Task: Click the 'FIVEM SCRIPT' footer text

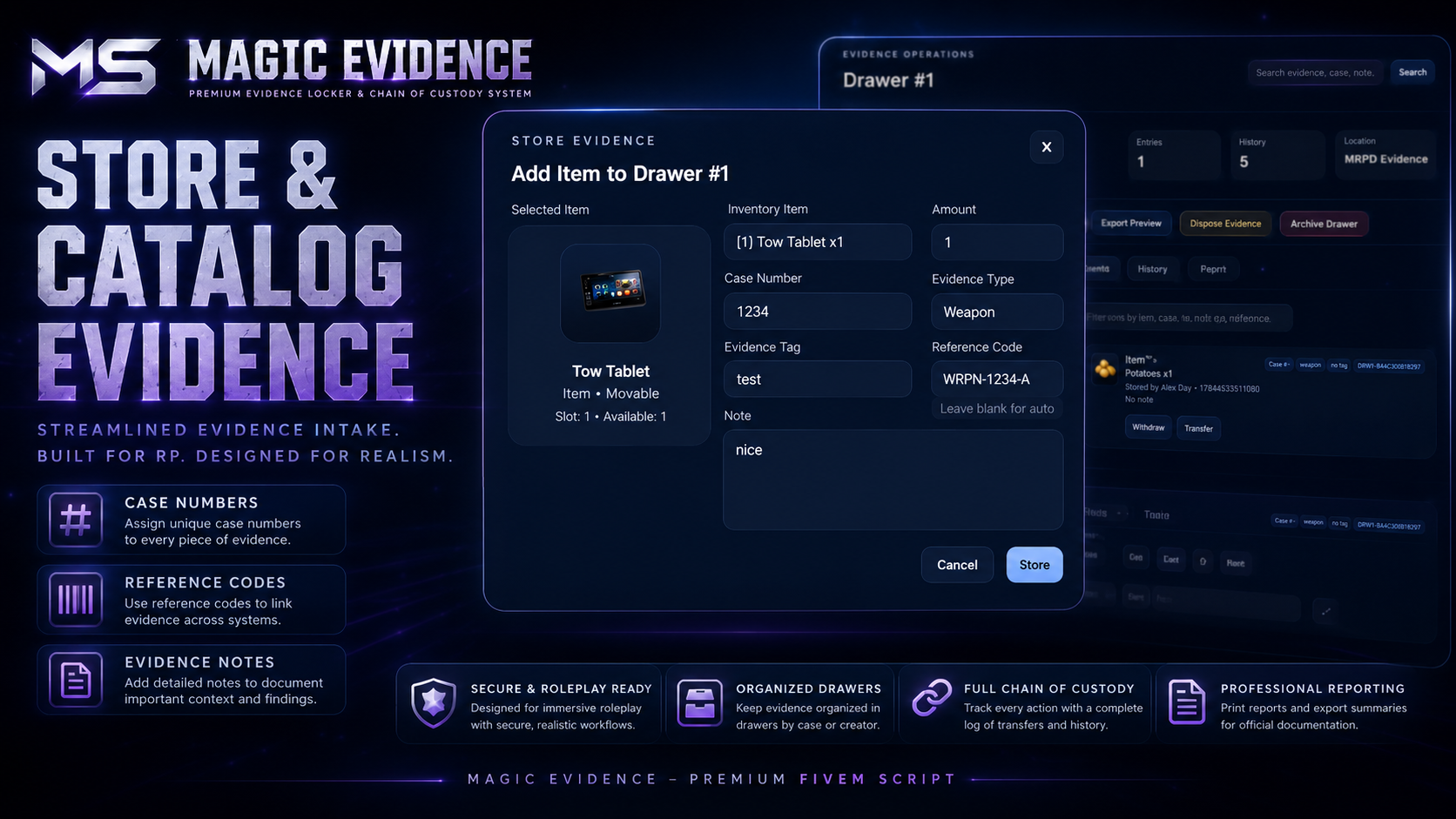Action: point(878,779)
